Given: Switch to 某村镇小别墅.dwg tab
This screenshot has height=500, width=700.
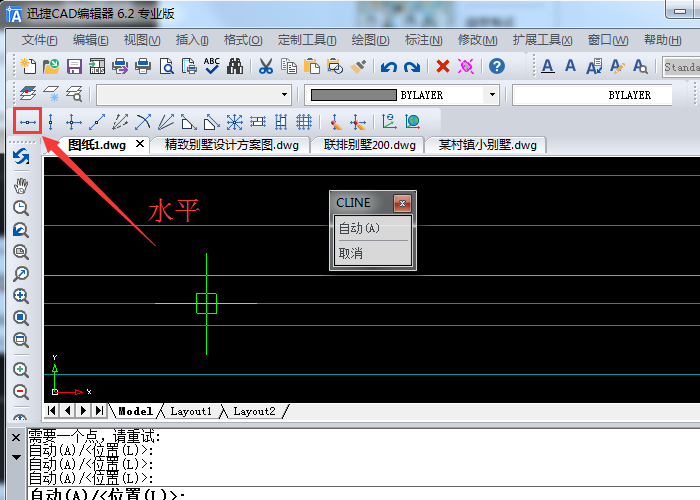Looking at the screenshot, I should click(x=488, y=145).
